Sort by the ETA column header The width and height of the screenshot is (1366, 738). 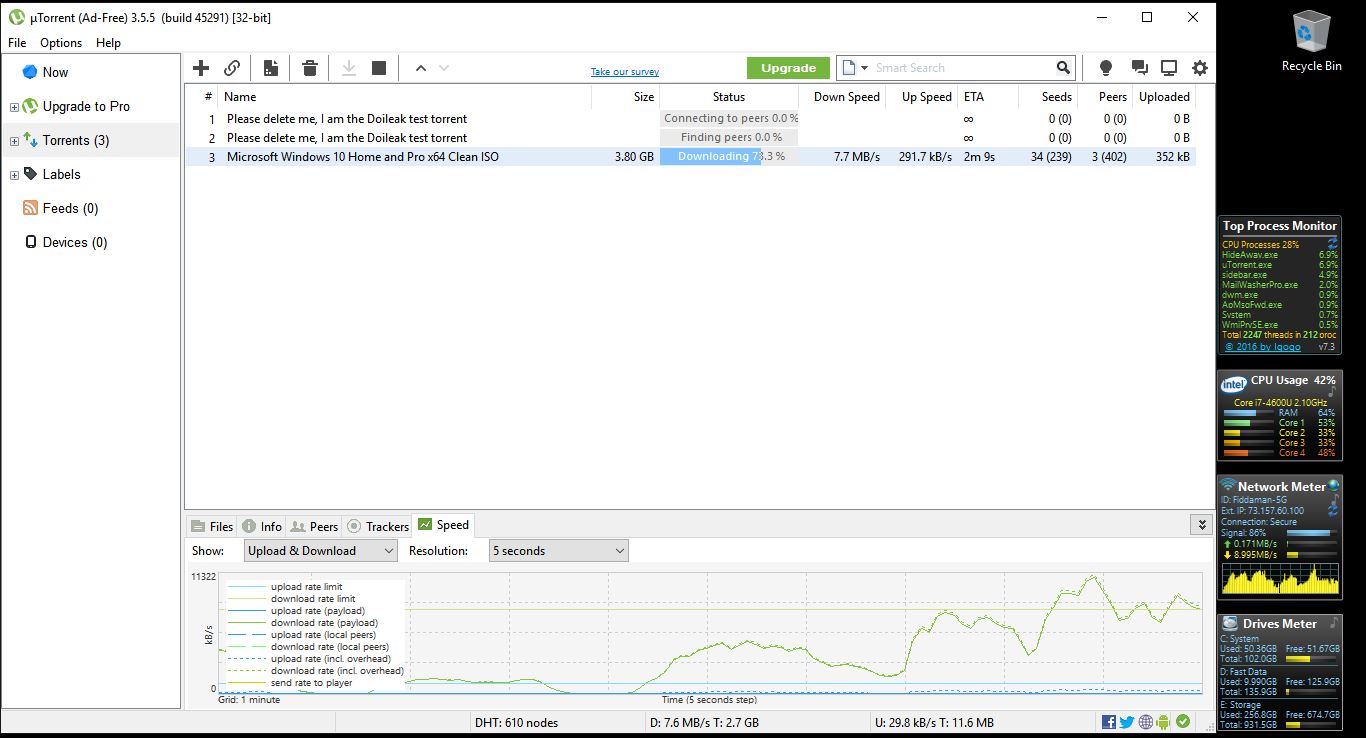point(987,97)
